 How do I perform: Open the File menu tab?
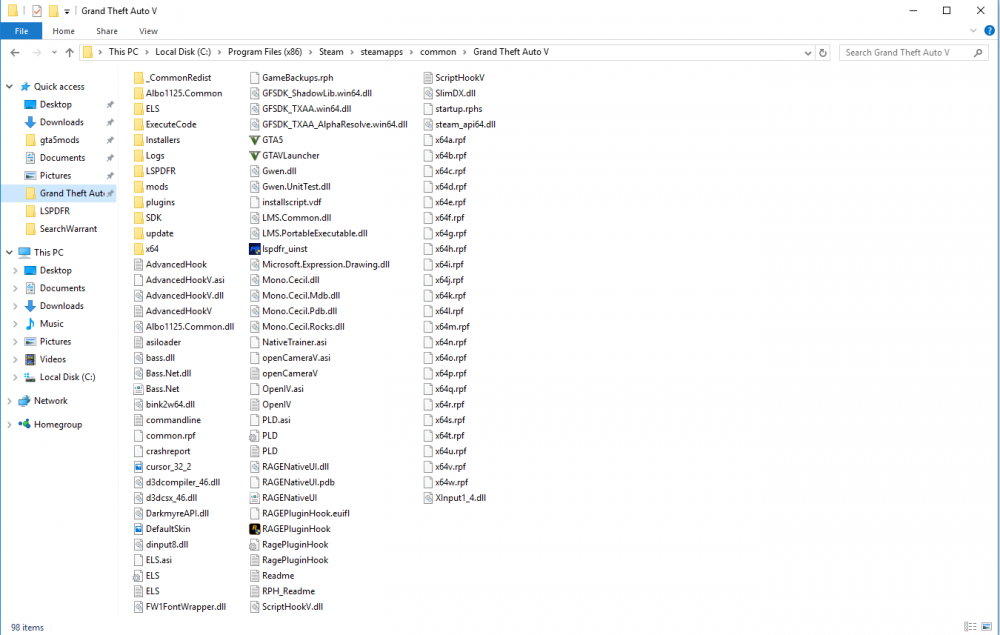pyautogui.click(x=21, y=31)
